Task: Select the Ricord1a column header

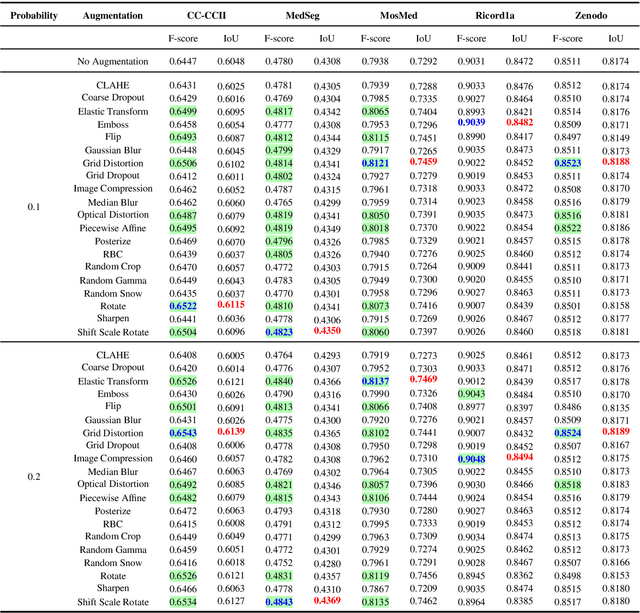Action: click(495, 16)
